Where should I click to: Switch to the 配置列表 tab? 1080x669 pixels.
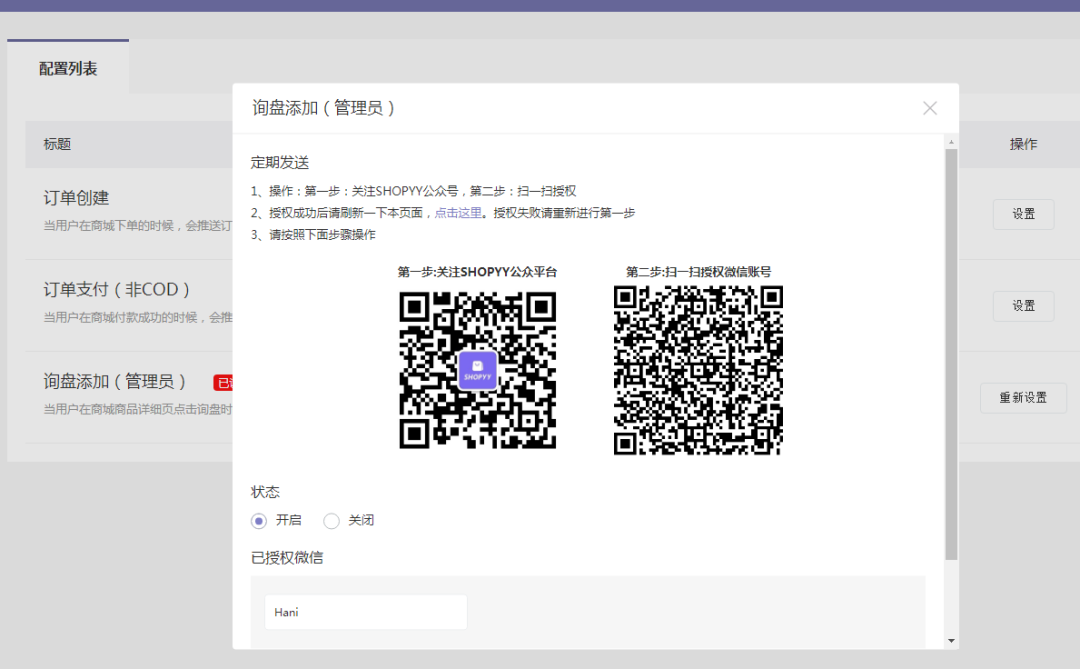[68, 69]
